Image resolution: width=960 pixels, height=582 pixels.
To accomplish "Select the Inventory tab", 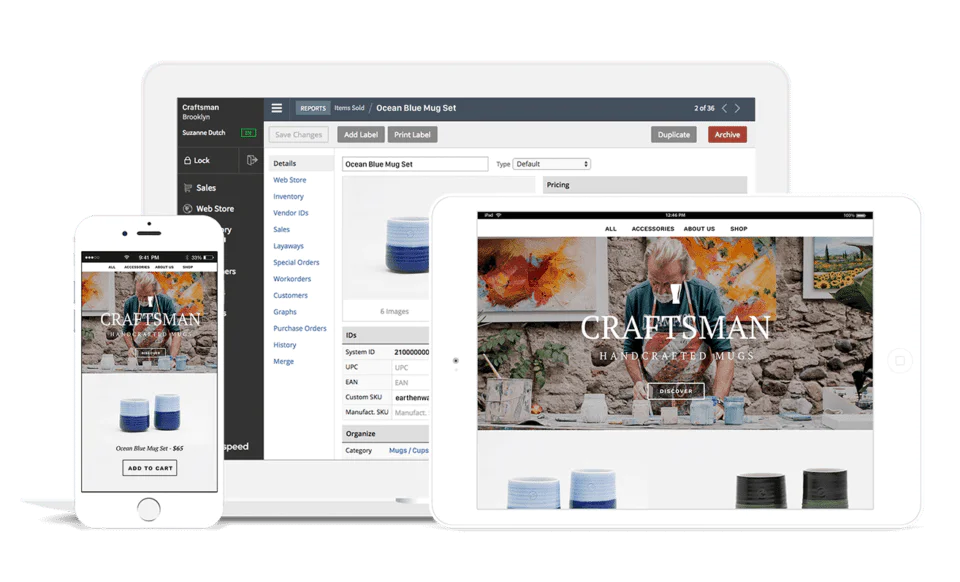I will pyautogui.click(x=288, y=196).
